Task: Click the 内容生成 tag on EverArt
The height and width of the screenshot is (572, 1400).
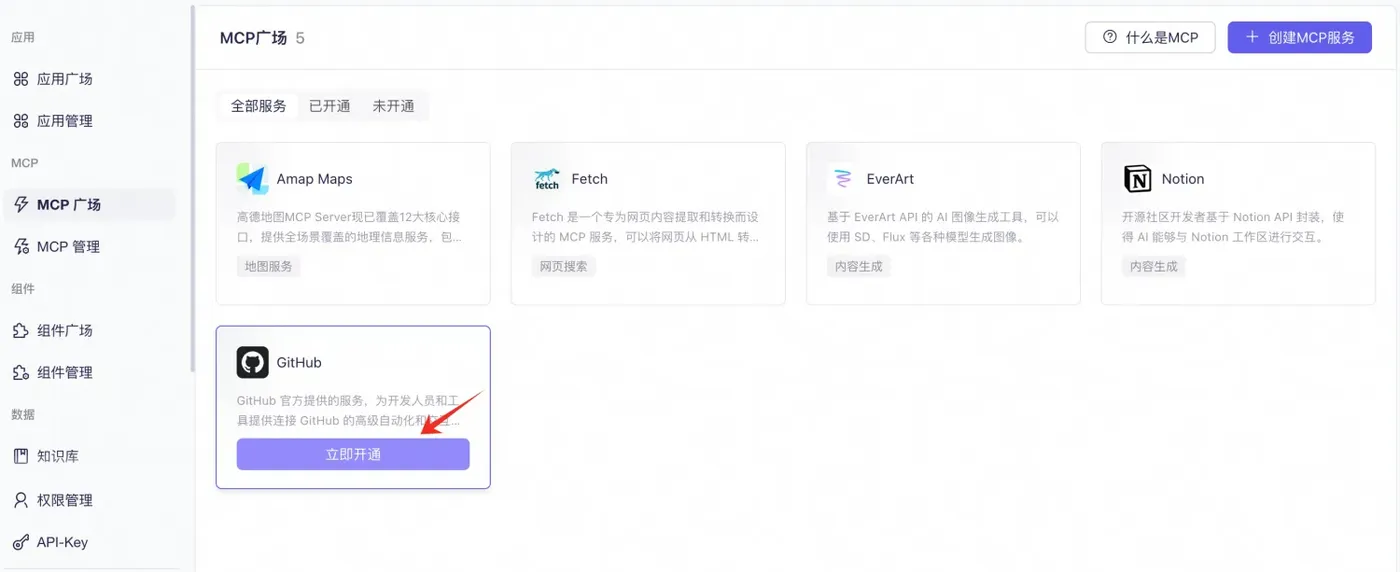Action: [860, 267]
